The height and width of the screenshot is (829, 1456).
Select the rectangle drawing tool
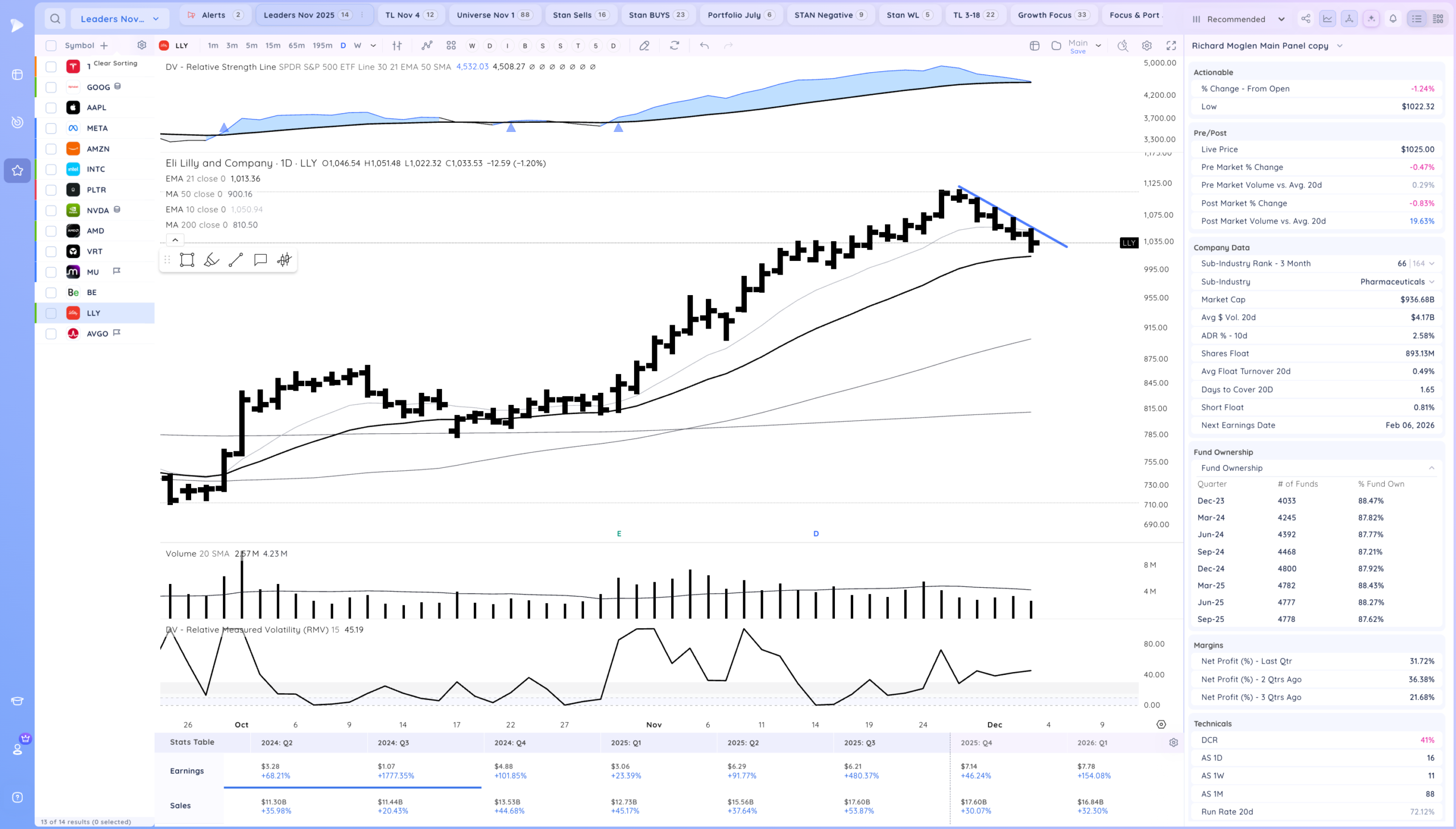point(187,260)
